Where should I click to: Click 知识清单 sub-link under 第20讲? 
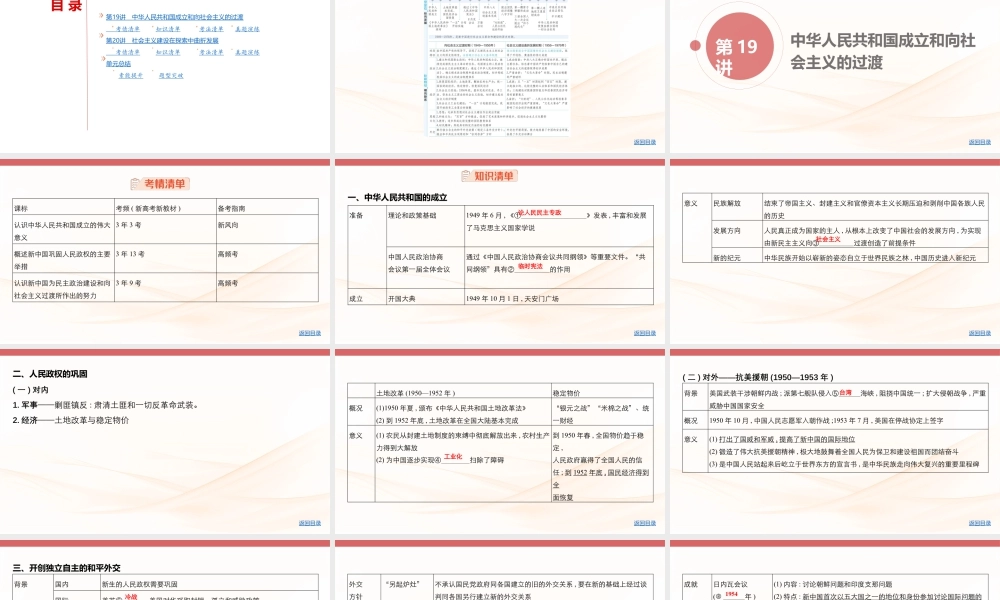point(168,52)
